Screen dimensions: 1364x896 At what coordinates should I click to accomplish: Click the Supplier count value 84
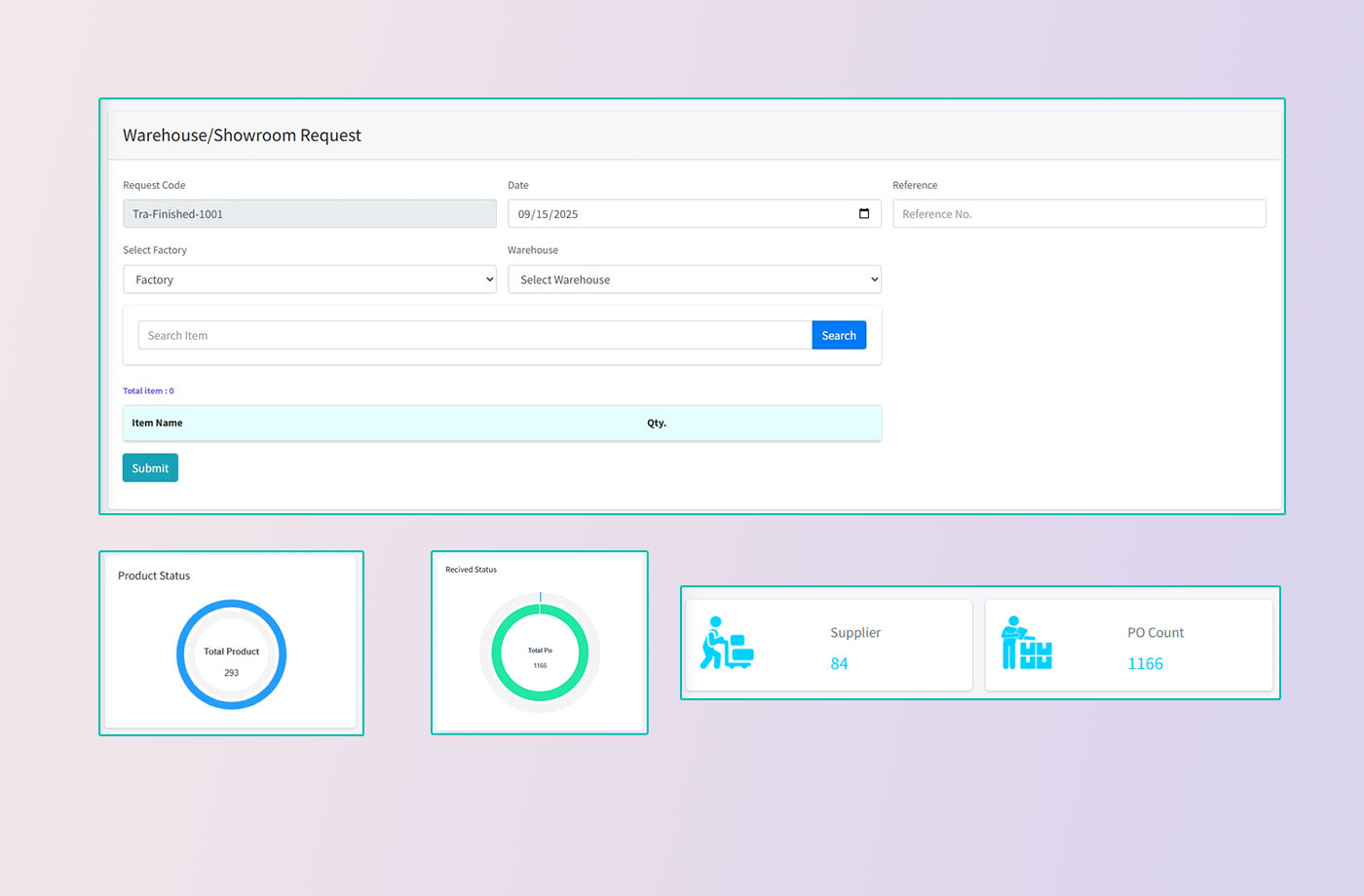[839, 663]
